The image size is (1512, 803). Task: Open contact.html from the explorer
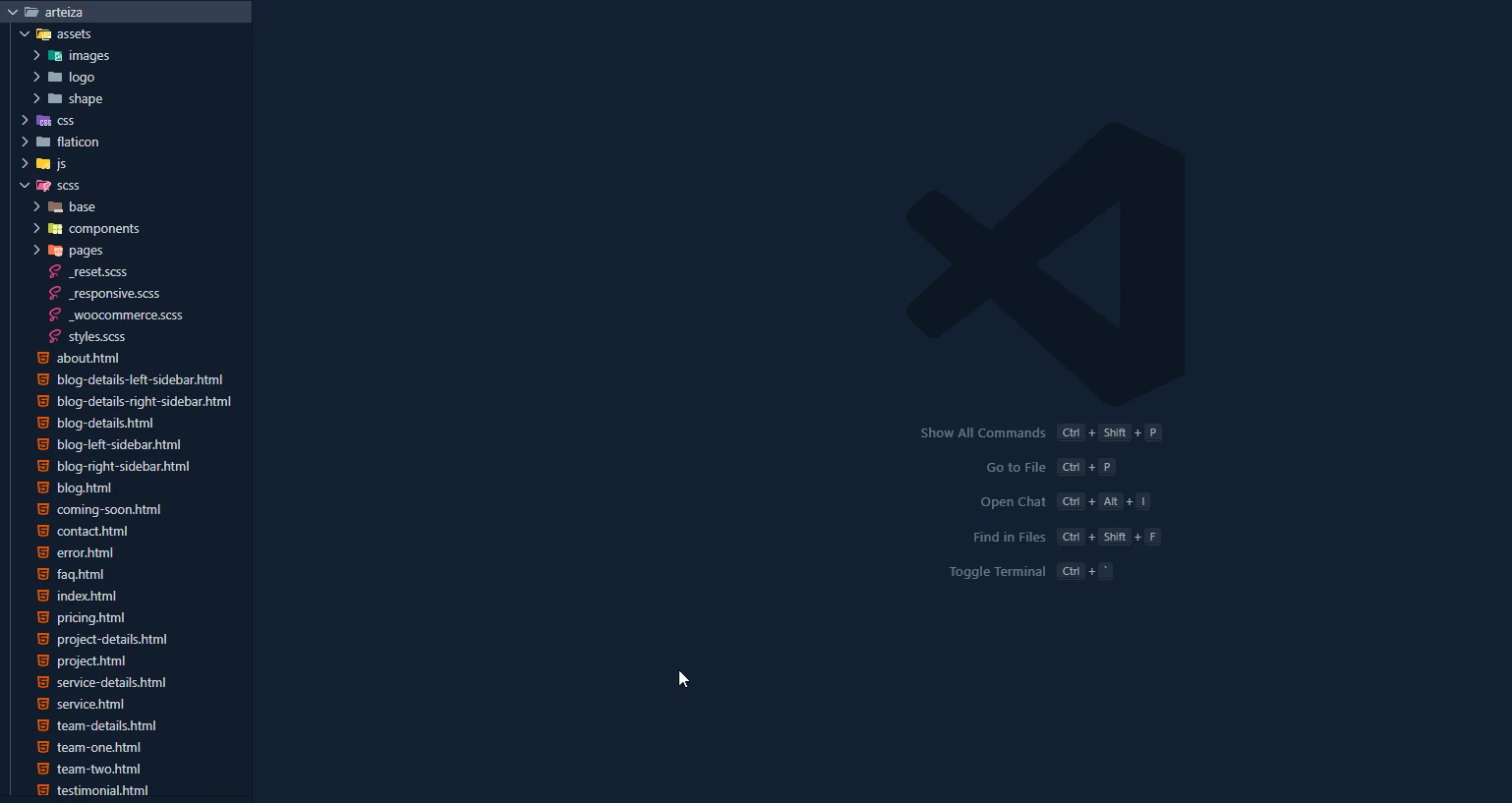click(91, 532)
